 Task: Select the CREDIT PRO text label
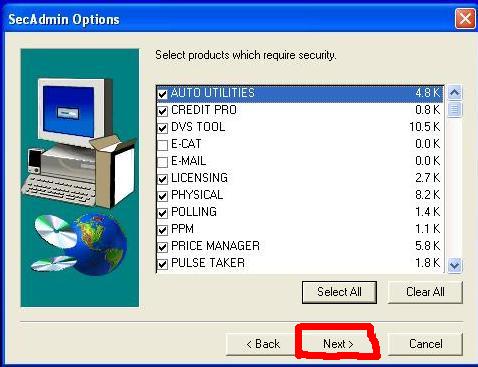pos(204,110)
